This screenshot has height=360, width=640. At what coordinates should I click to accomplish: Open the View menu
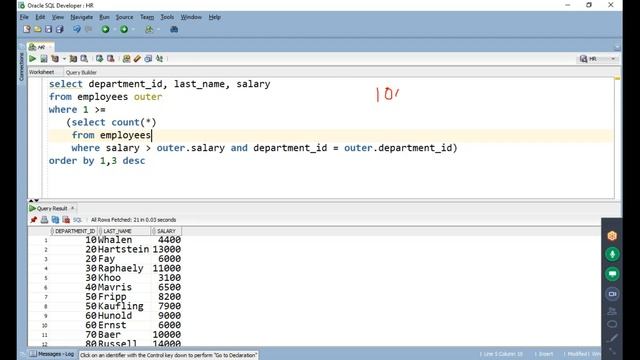(58, 17)
